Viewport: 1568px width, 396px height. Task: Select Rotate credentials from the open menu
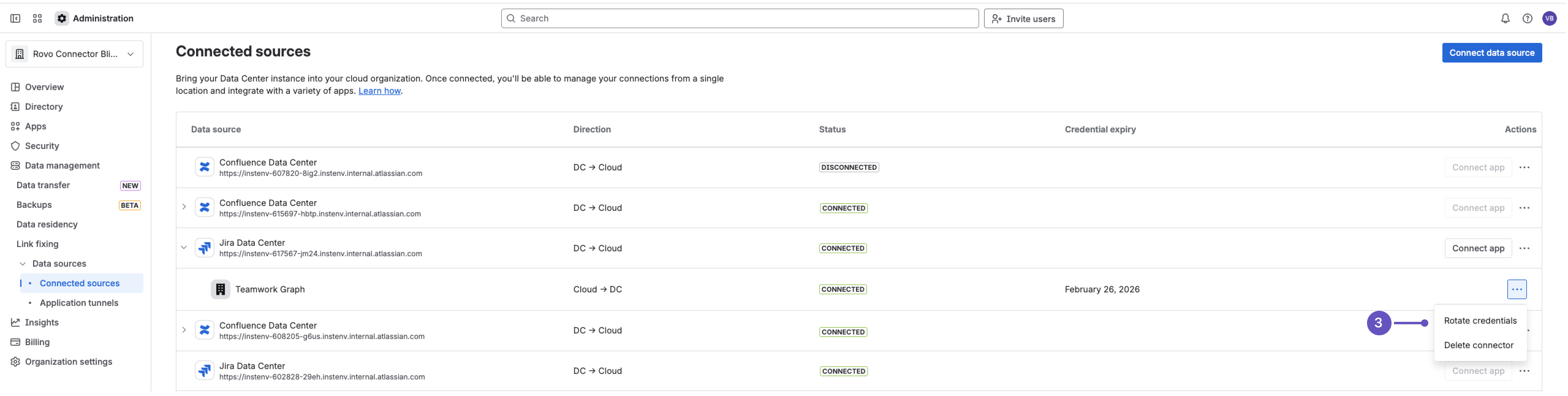(1480, 320)
